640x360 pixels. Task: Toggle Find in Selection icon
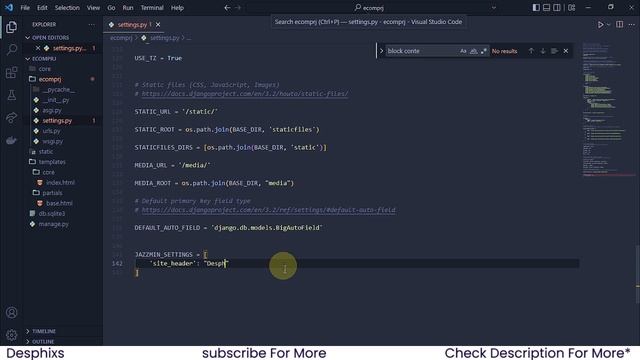(554, 51)
